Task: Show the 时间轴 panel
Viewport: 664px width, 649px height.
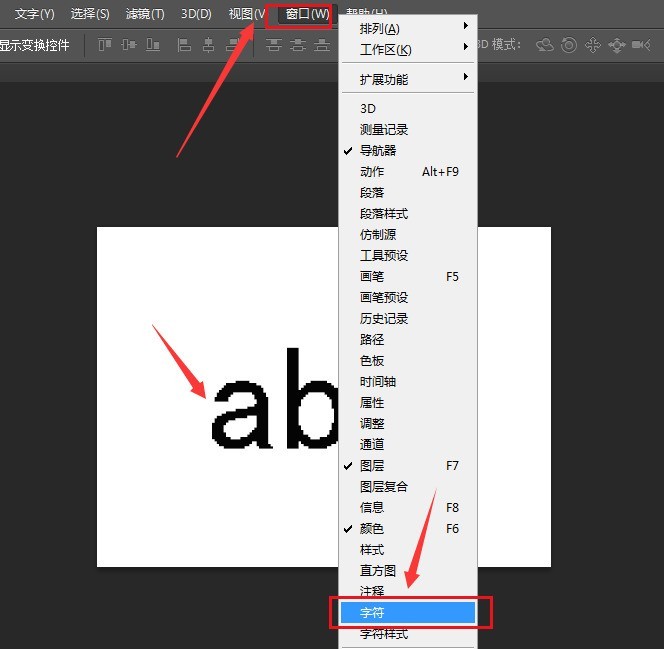Action: 408,381
